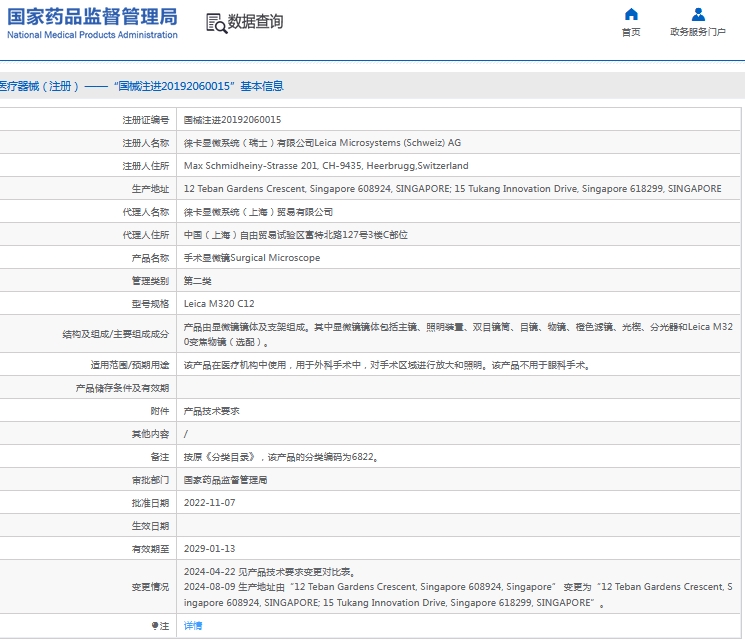Click National Medical Products Administration text
The height and width of the screenshot is (641, 745).
[x=92, y=35]
